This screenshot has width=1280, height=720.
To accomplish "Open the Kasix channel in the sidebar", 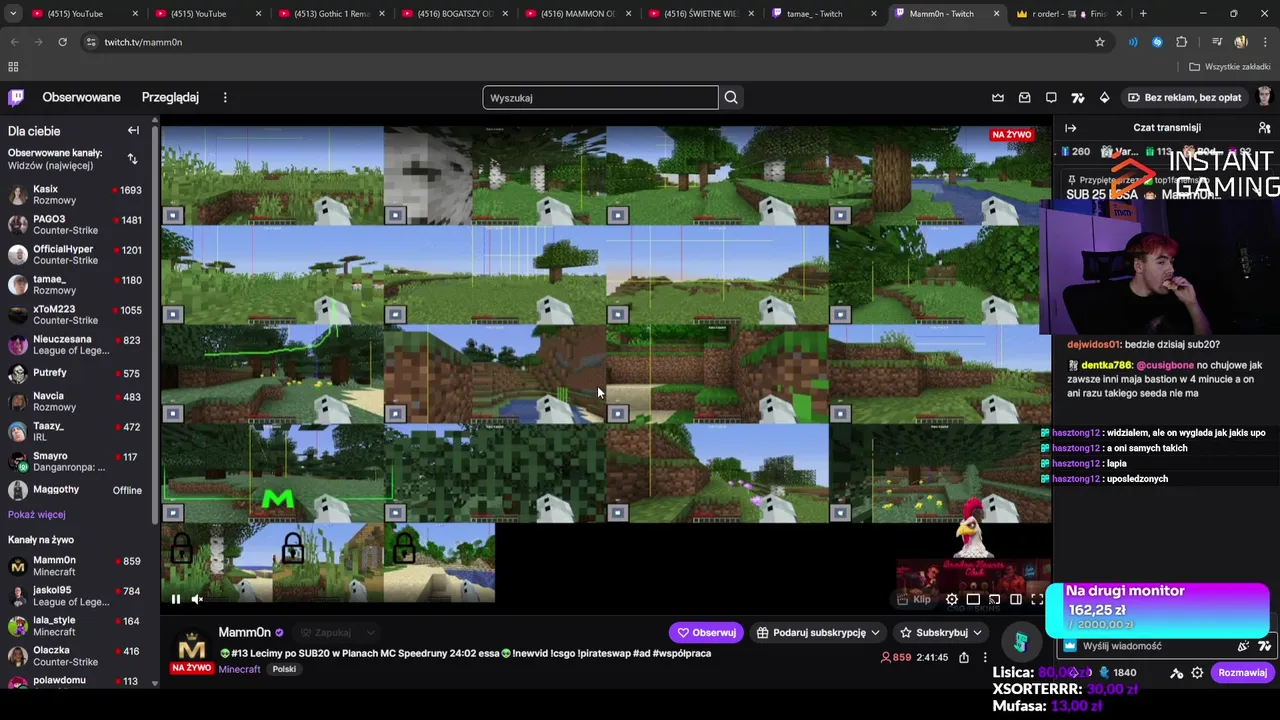I will [x=77, y=195].
